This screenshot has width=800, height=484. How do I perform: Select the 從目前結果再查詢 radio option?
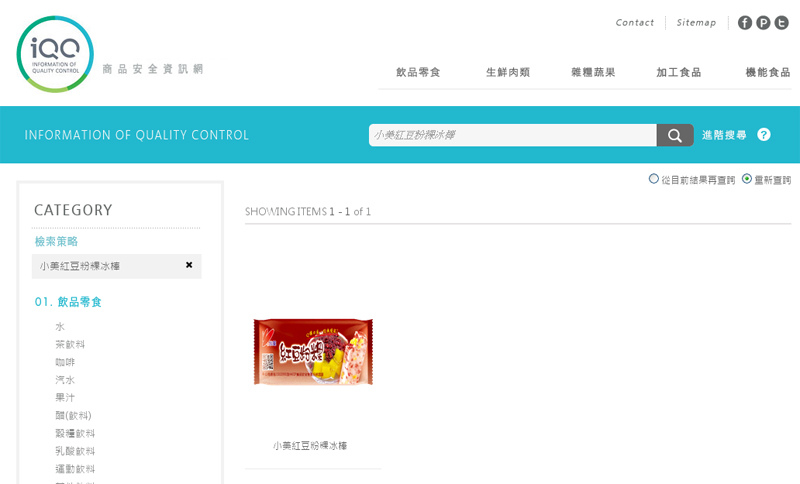(654, 179)
